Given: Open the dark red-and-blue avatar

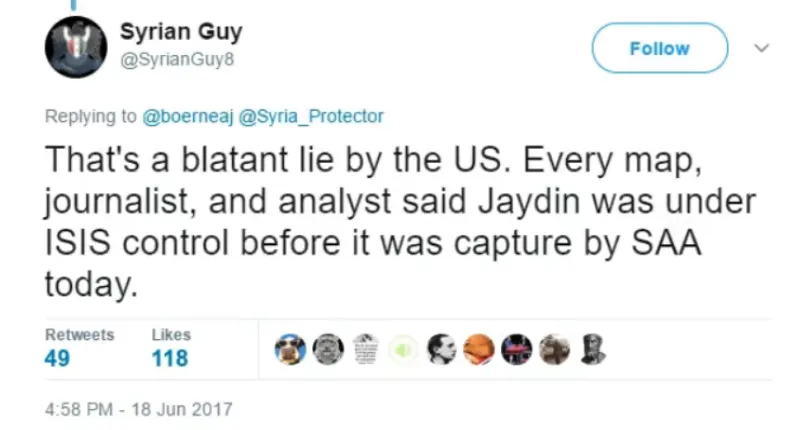Looking at the screenshot, I should [517, 349].
